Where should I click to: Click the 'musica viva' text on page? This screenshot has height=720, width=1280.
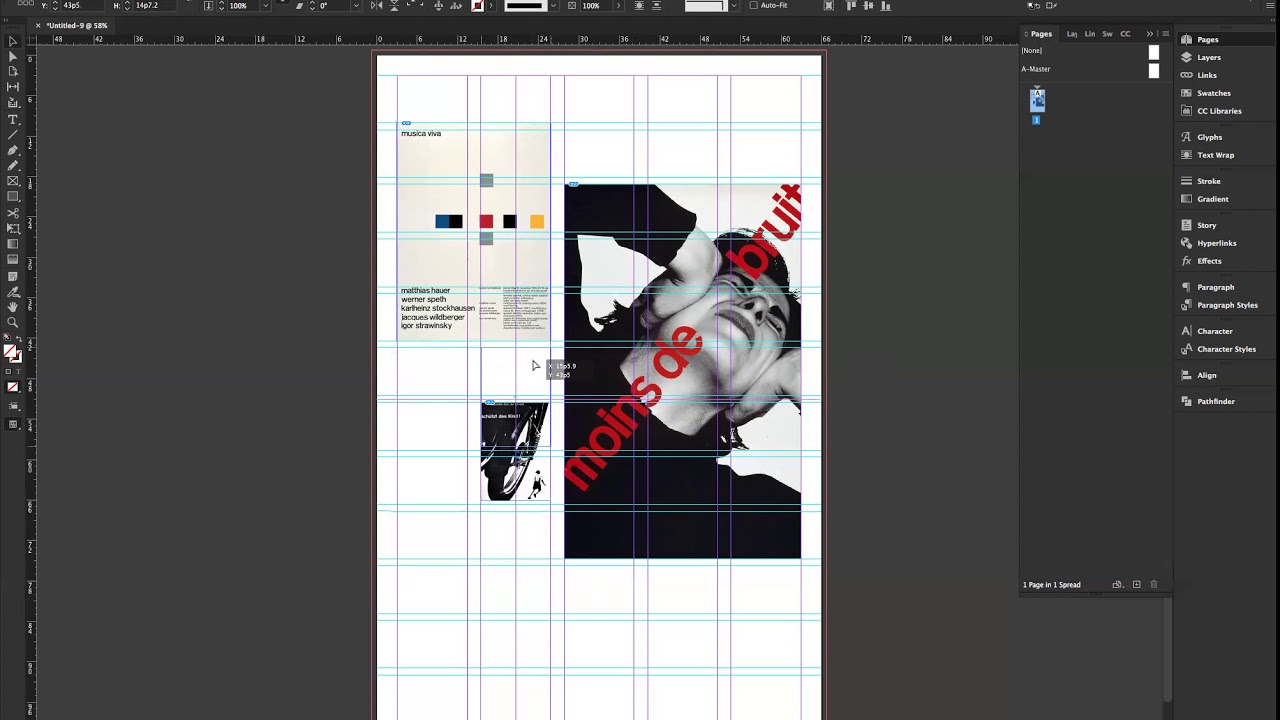tap(421, 133)
